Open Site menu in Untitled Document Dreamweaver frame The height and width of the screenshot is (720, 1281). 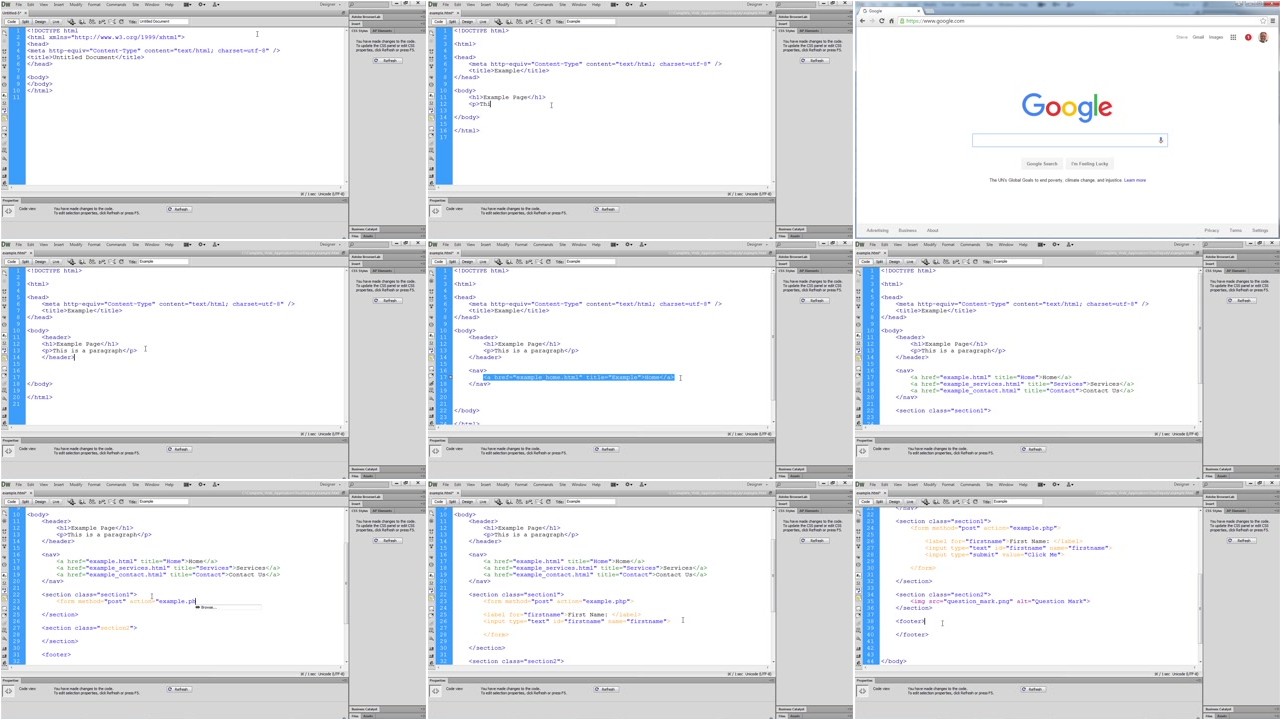tap(136, 5)
